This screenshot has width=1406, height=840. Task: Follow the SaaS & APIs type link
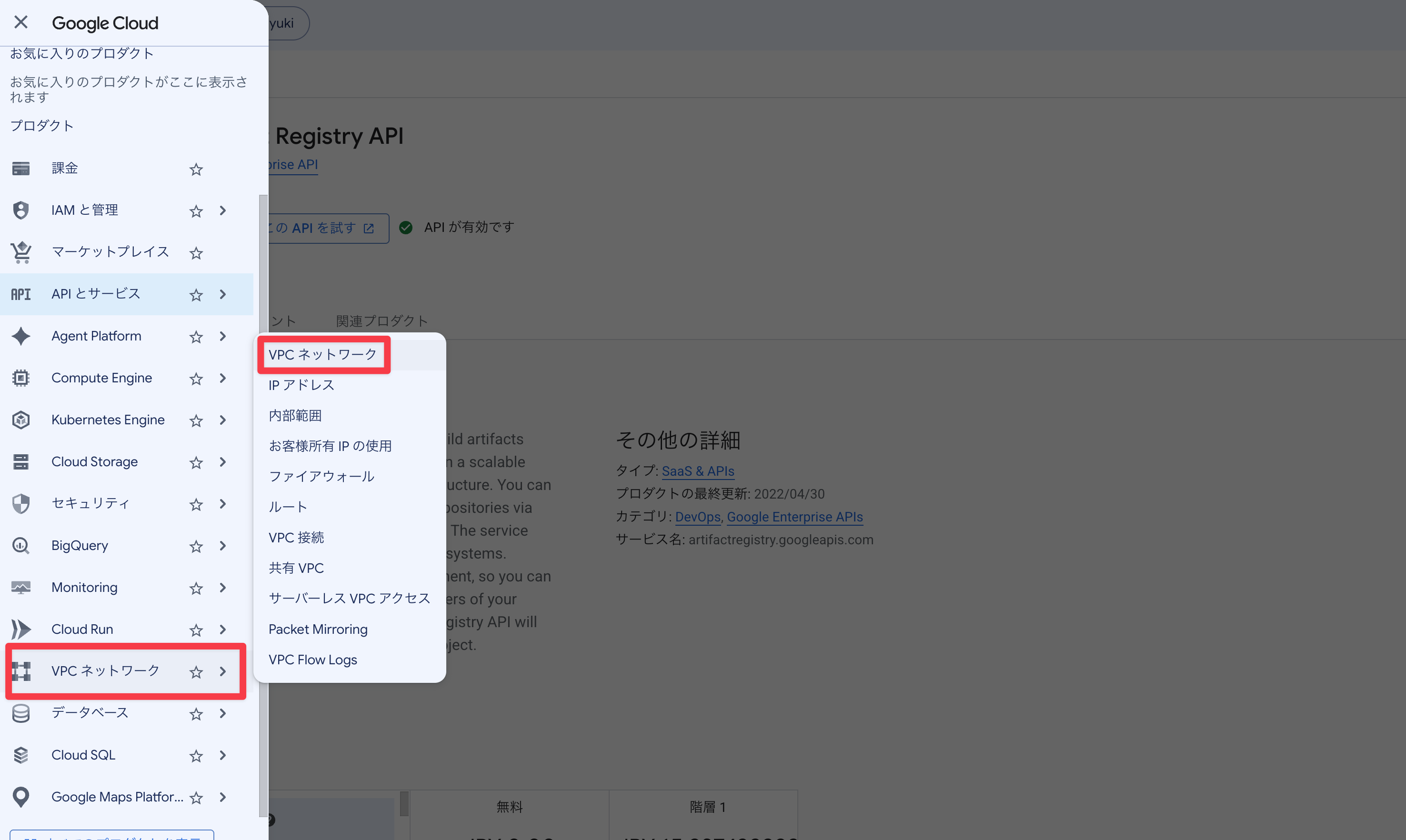[698, 471]
